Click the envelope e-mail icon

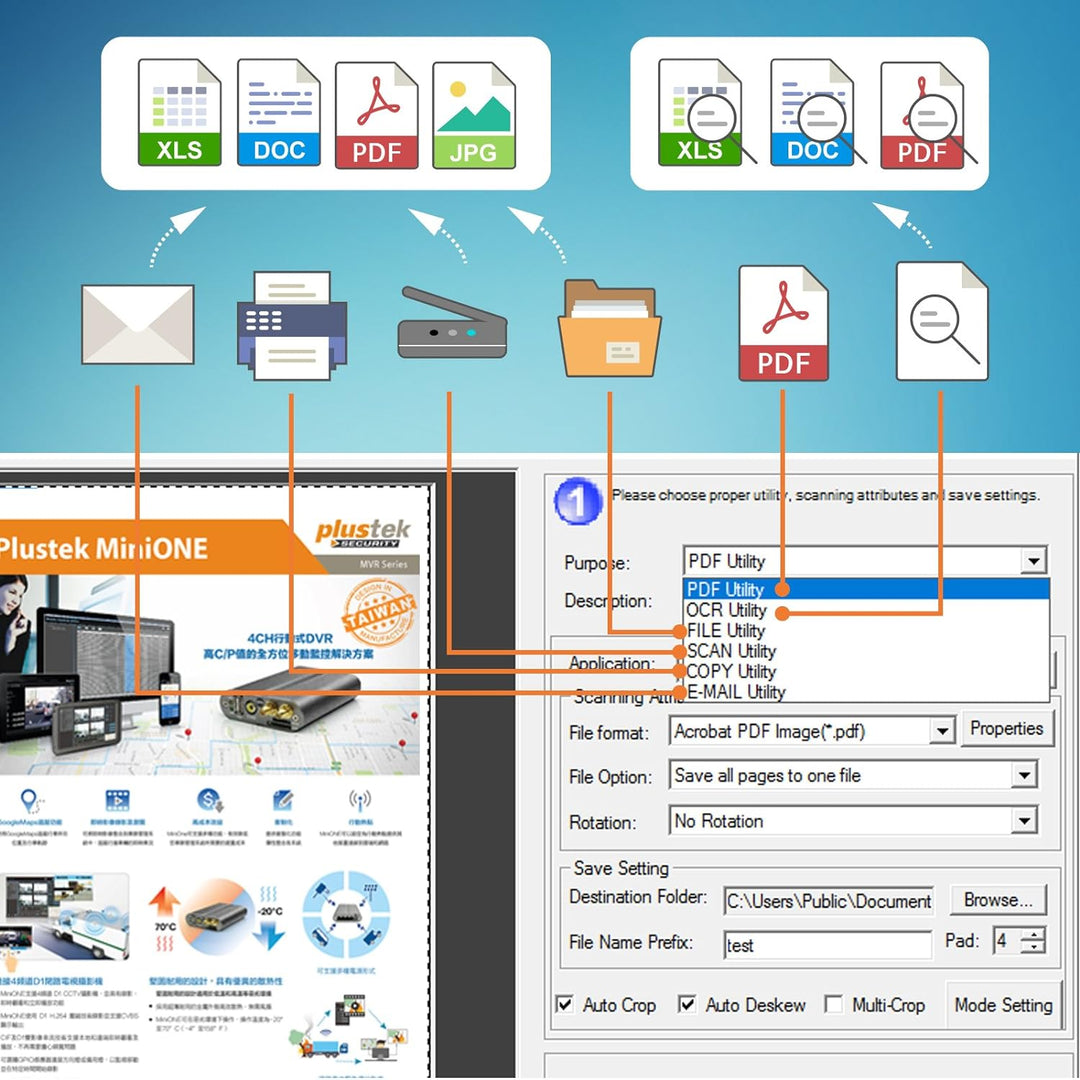pos(137,325)
